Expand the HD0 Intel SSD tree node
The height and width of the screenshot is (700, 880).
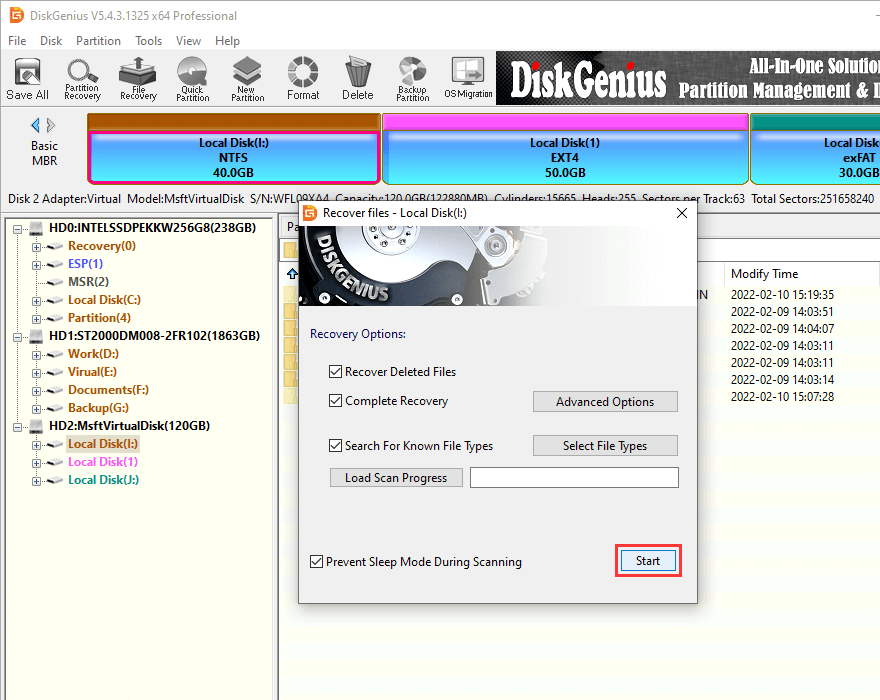pyautogui.click(x=19, y=228)
